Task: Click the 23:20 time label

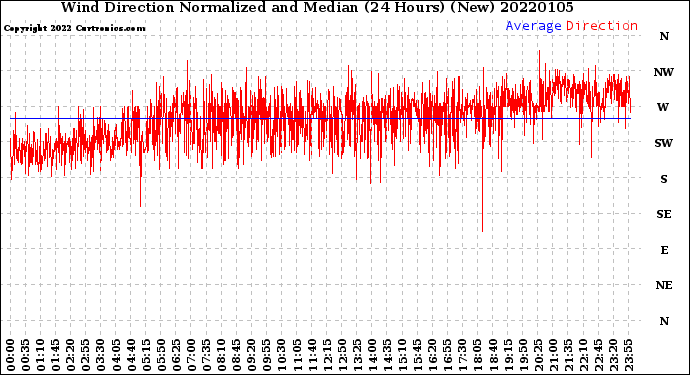Action: [x=613, y=355]
